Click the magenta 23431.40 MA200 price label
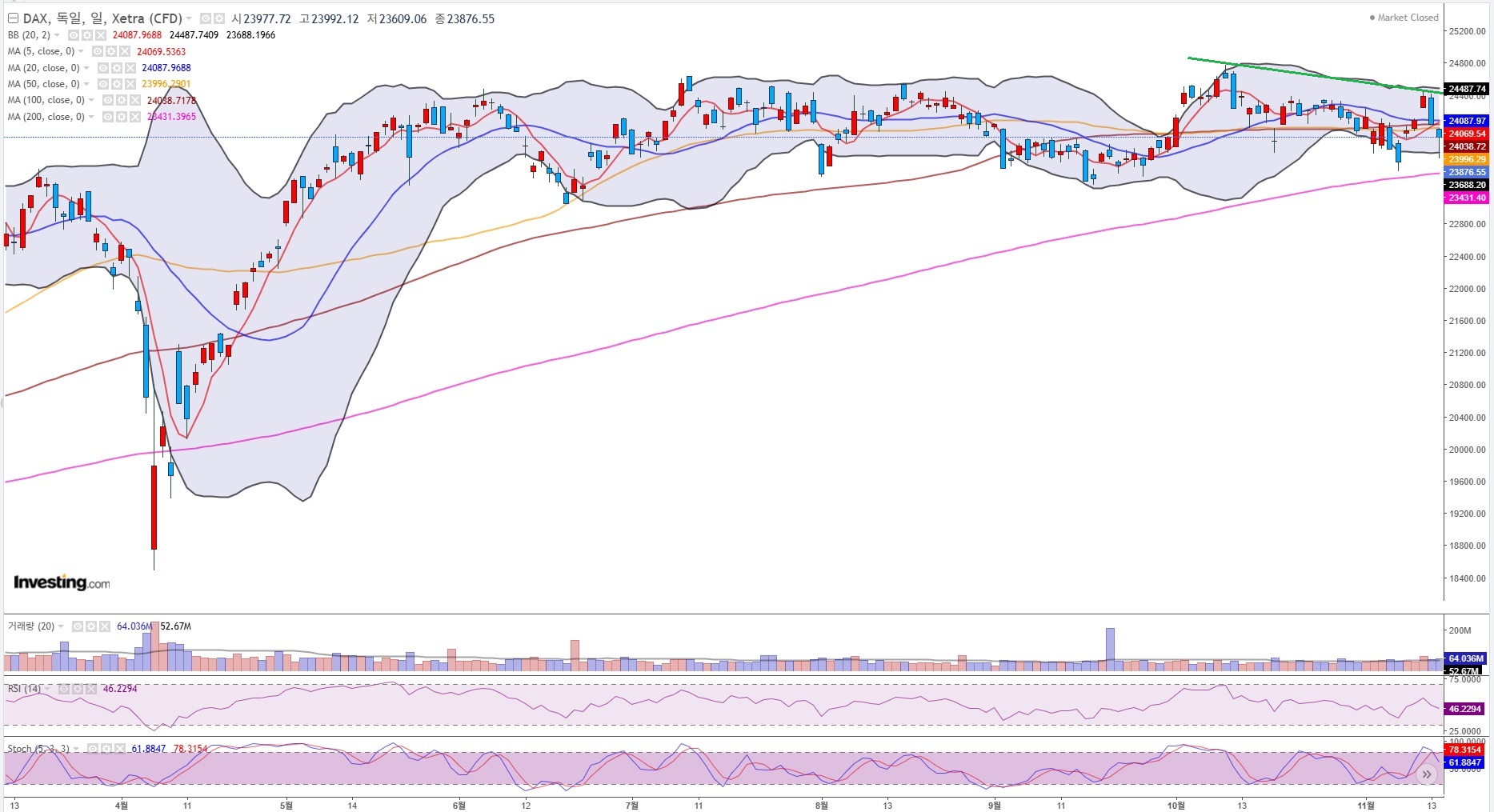This screenshot has width=1494, height=812. coord(1467,198)
